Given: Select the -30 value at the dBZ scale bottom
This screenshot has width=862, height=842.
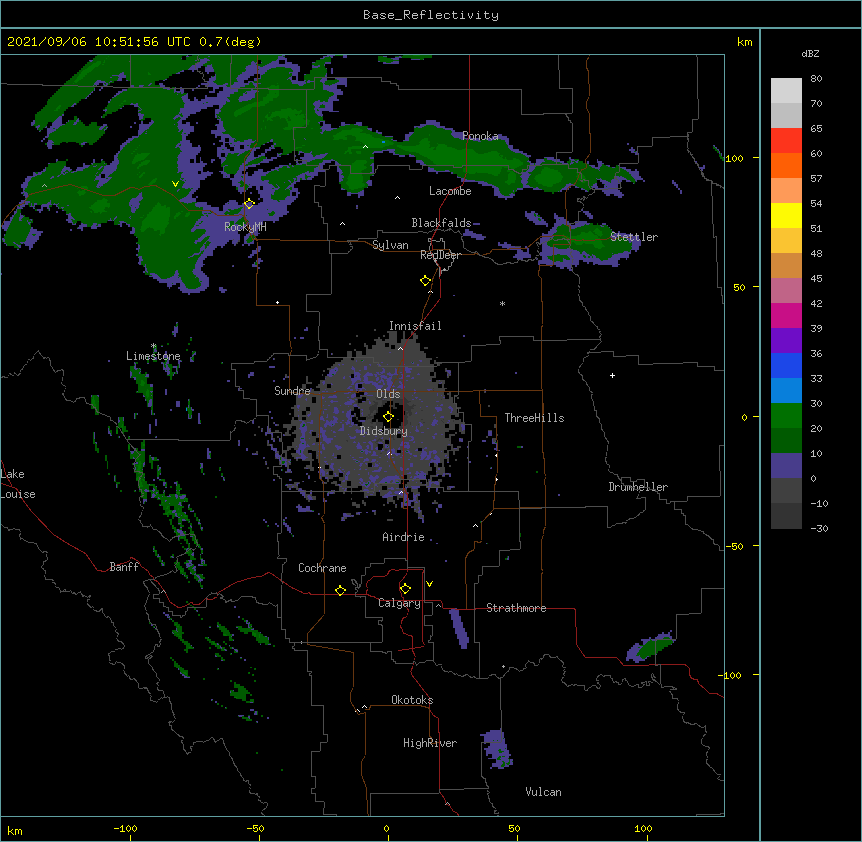Looking at the screenshot, I should pos(819,528).
